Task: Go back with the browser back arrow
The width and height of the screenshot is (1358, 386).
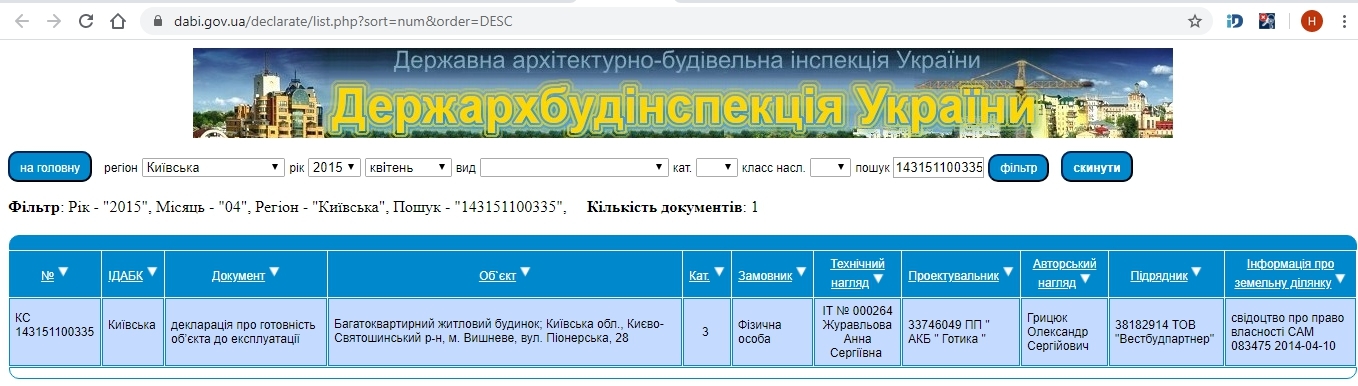Action: point(21,20)
